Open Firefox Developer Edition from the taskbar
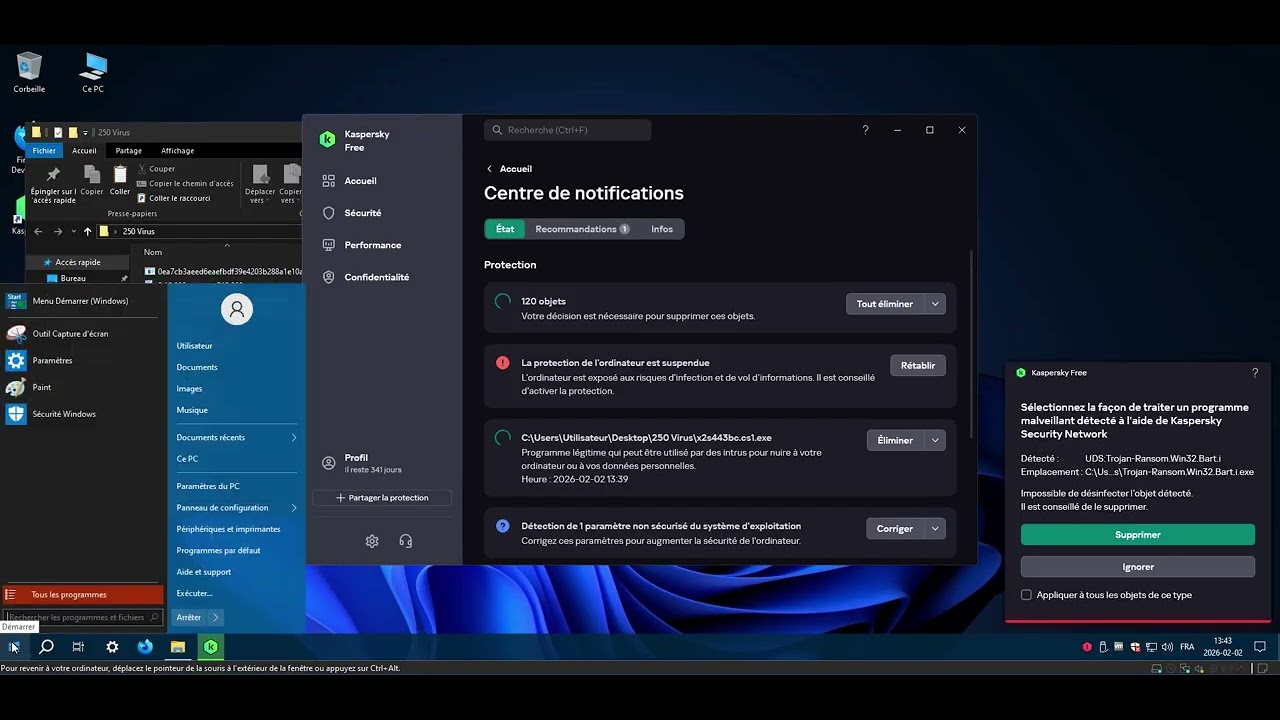The width and height of the screenshot is (1280, 720). point(145,647)
